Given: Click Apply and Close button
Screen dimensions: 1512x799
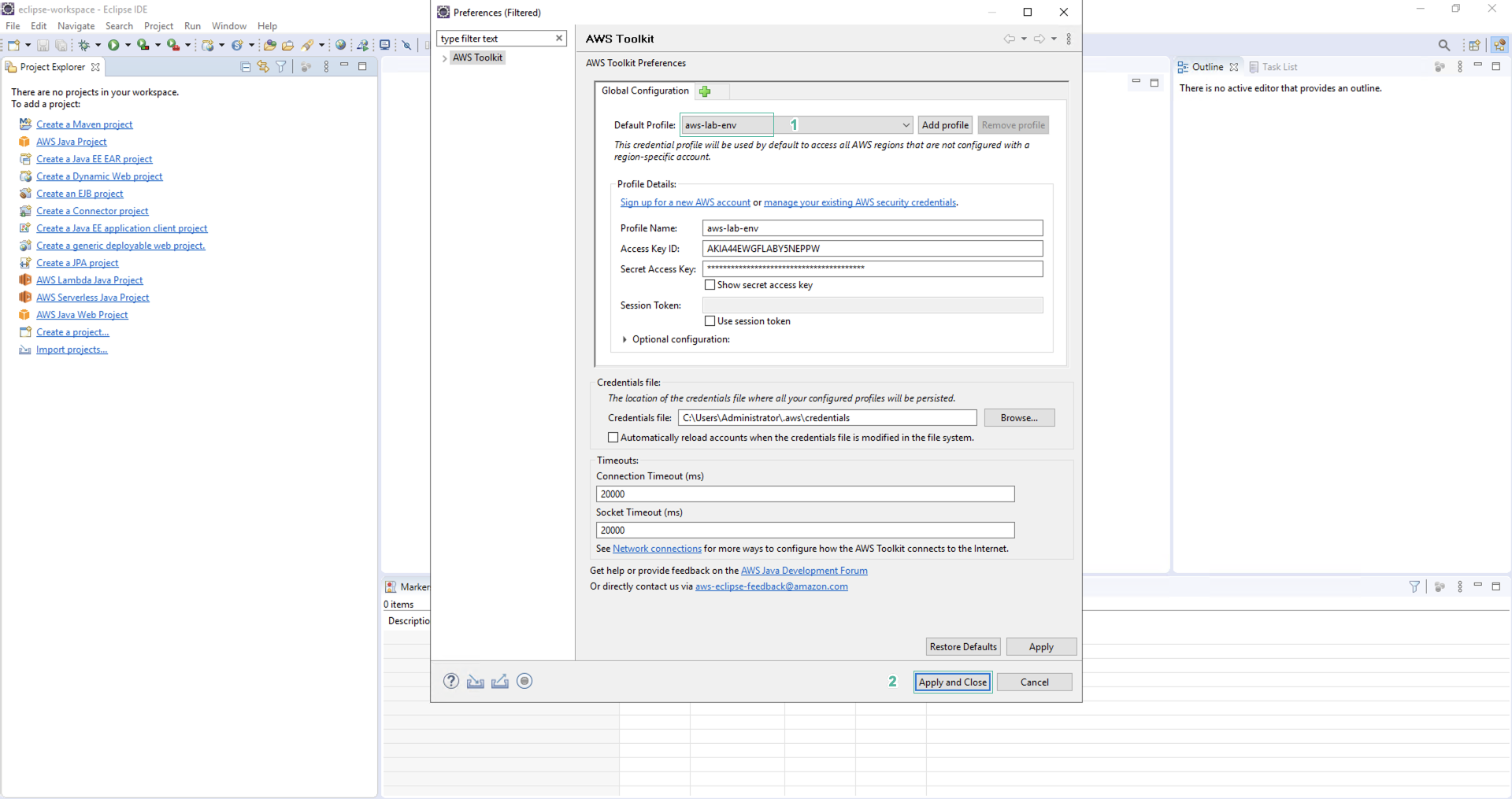Looking at the screenshot, I should pyautogui.click(x=952, y=682).
